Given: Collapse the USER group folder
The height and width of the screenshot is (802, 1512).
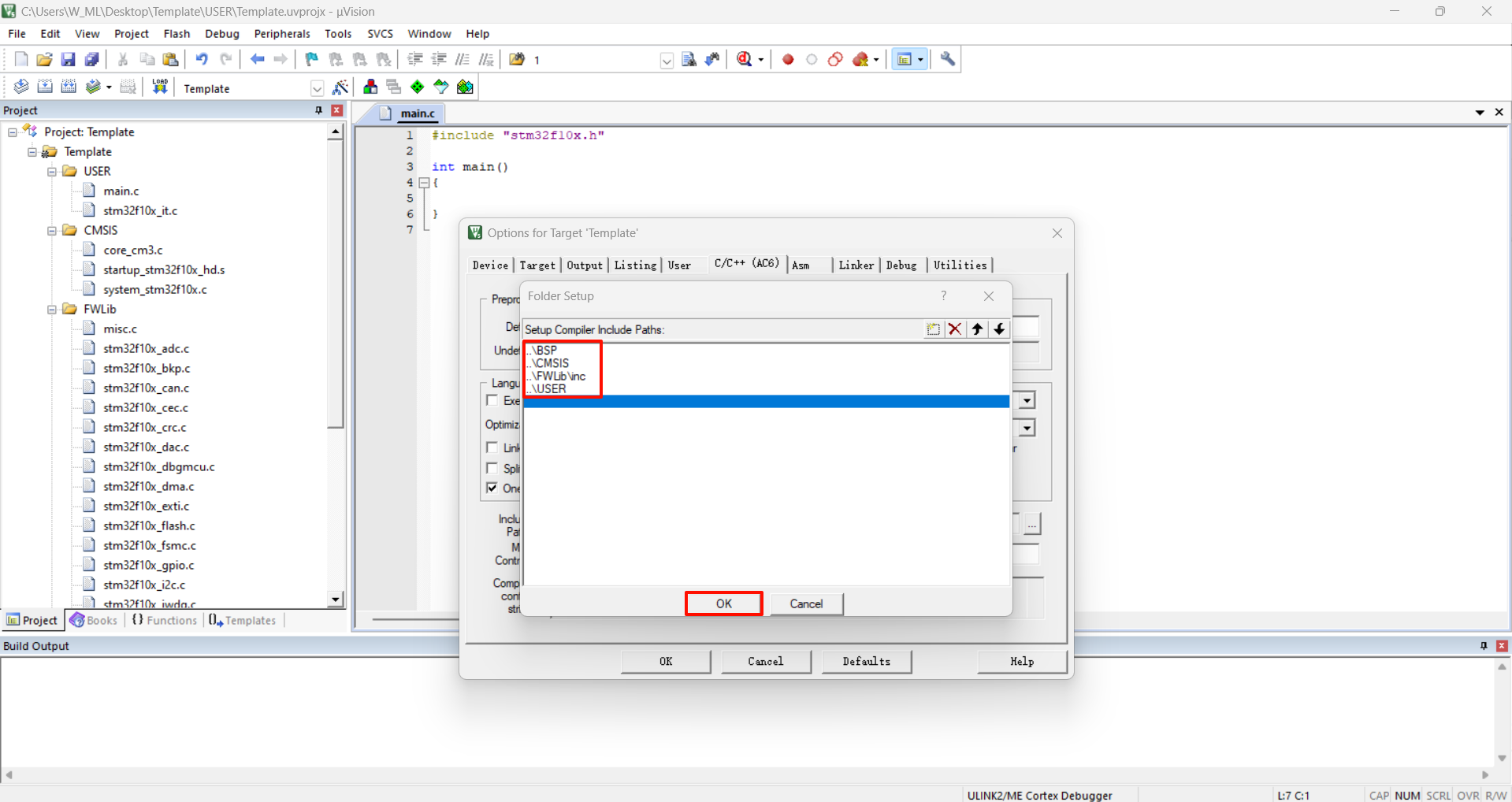Looking at the screenshot, I should pos(52,172).
